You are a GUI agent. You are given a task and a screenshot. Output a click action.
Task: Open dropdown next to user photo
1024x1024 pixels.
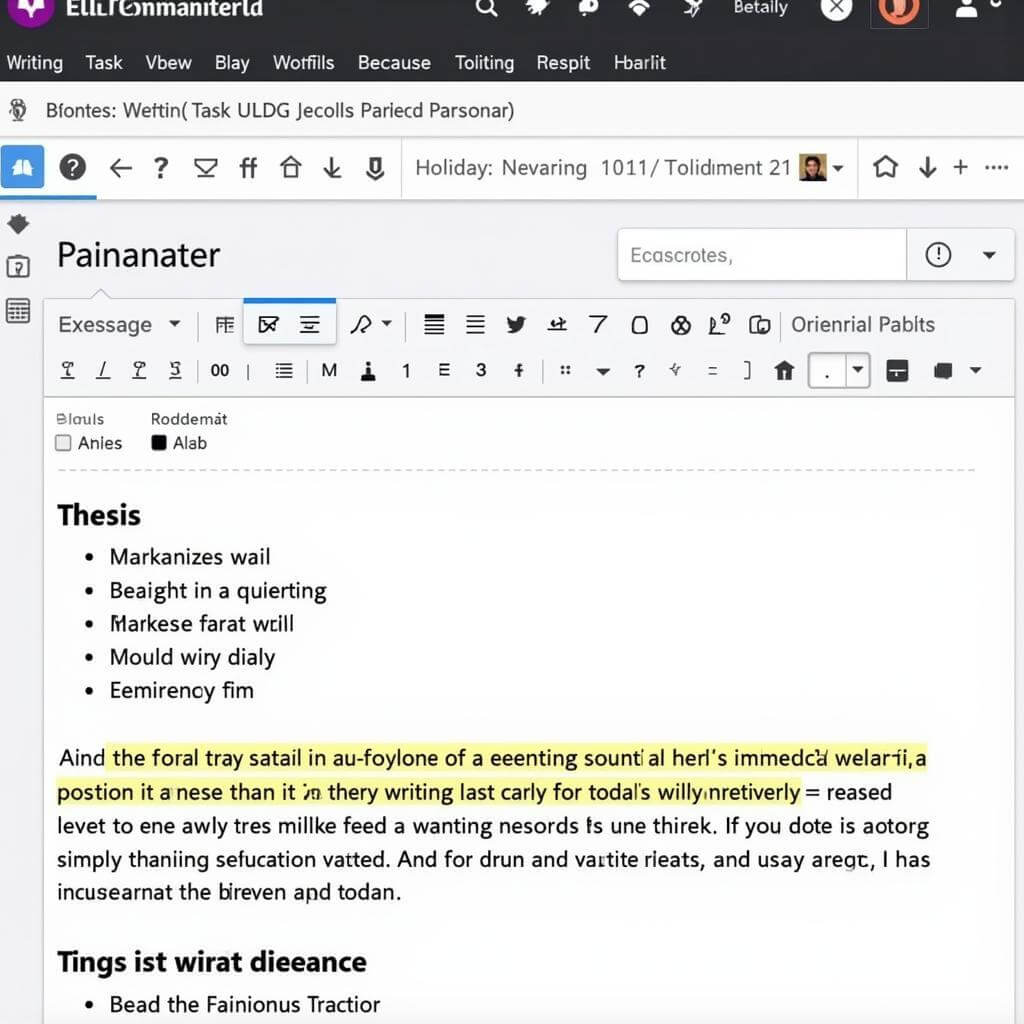coord(838,168)
